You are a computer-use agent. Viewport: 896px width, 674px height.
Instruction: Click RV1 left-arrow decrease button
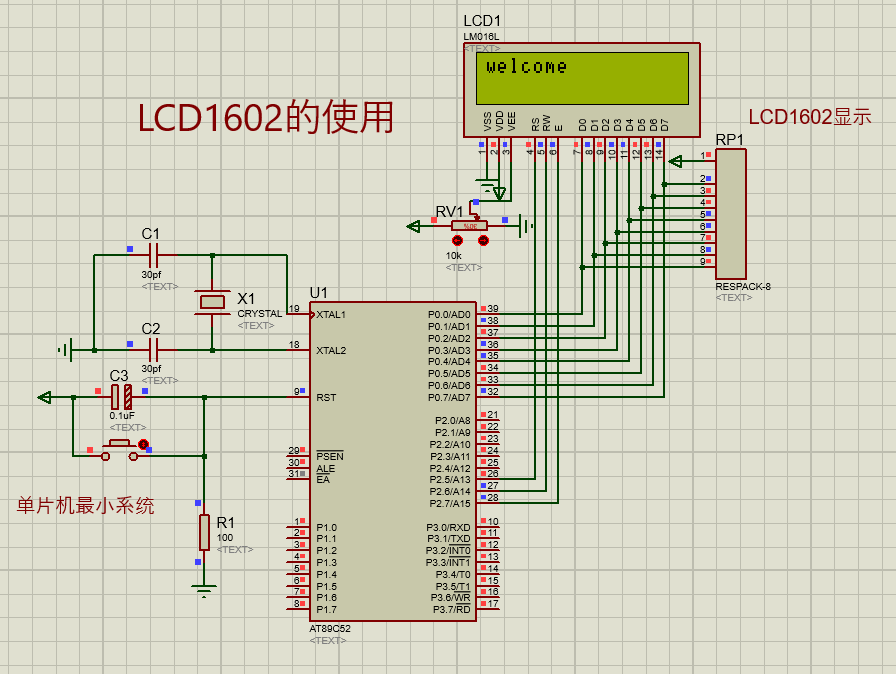pyautogui.click(x=457, y=240)
